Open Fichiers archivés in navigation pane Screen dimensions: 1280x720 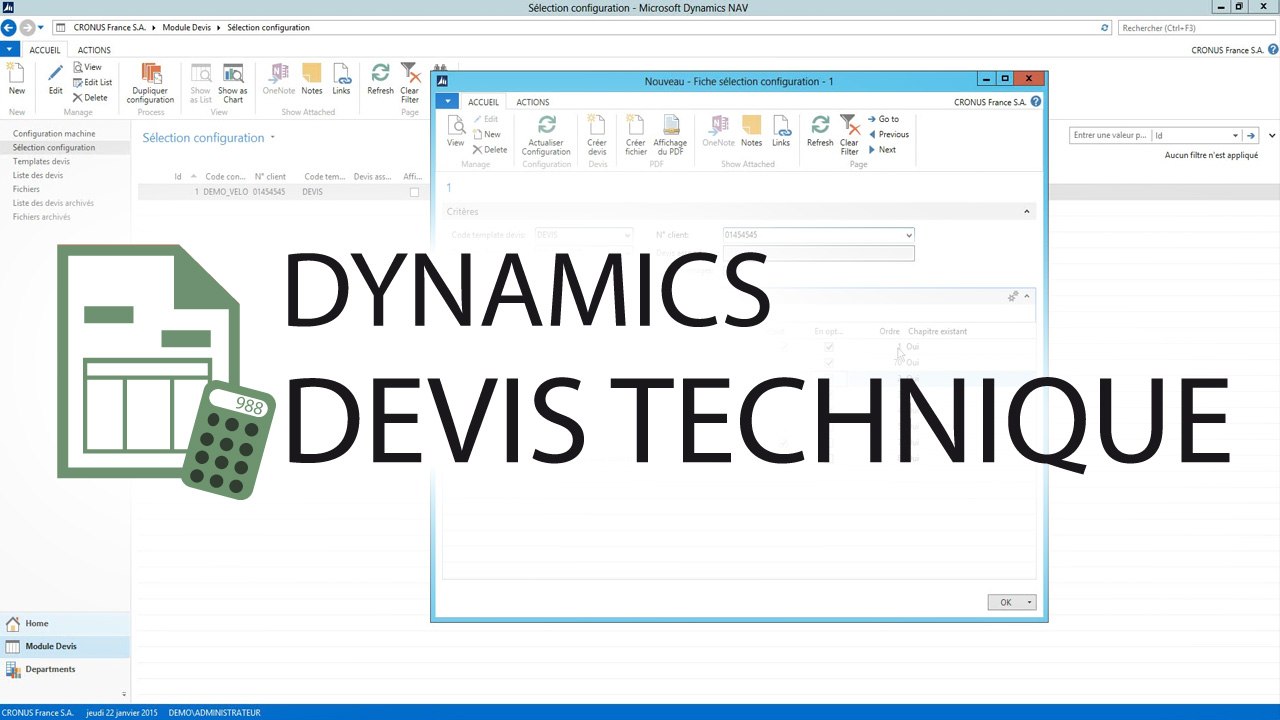pos(41,217)
